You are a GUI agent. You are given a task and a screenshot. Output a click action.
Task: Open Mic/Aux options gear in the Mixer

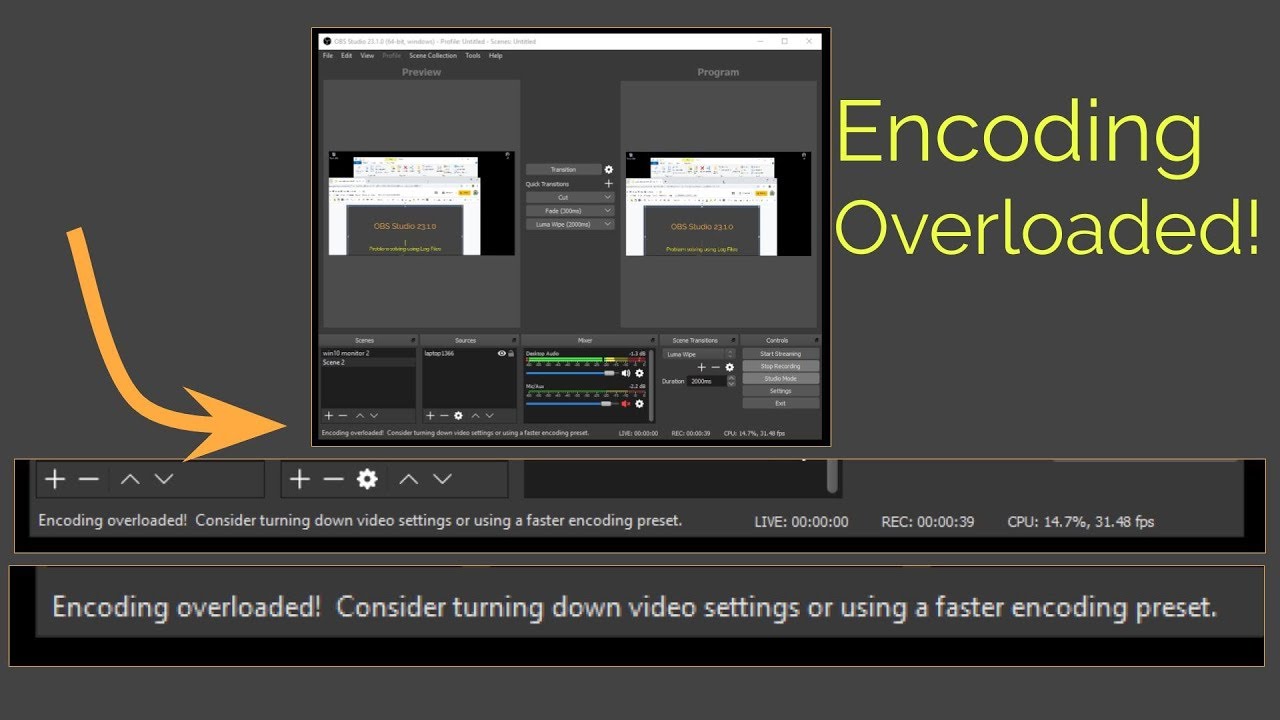(639, 404)
